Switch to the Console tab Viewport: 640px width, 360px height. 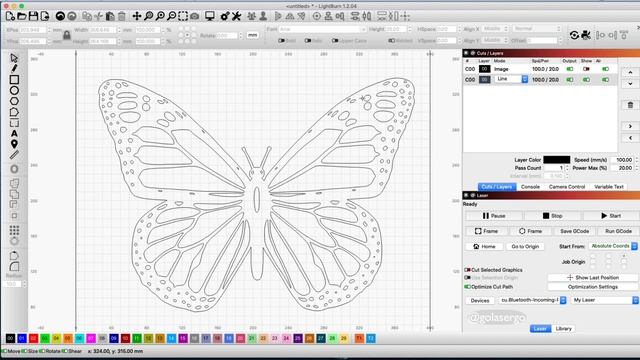tap(530, 187)
